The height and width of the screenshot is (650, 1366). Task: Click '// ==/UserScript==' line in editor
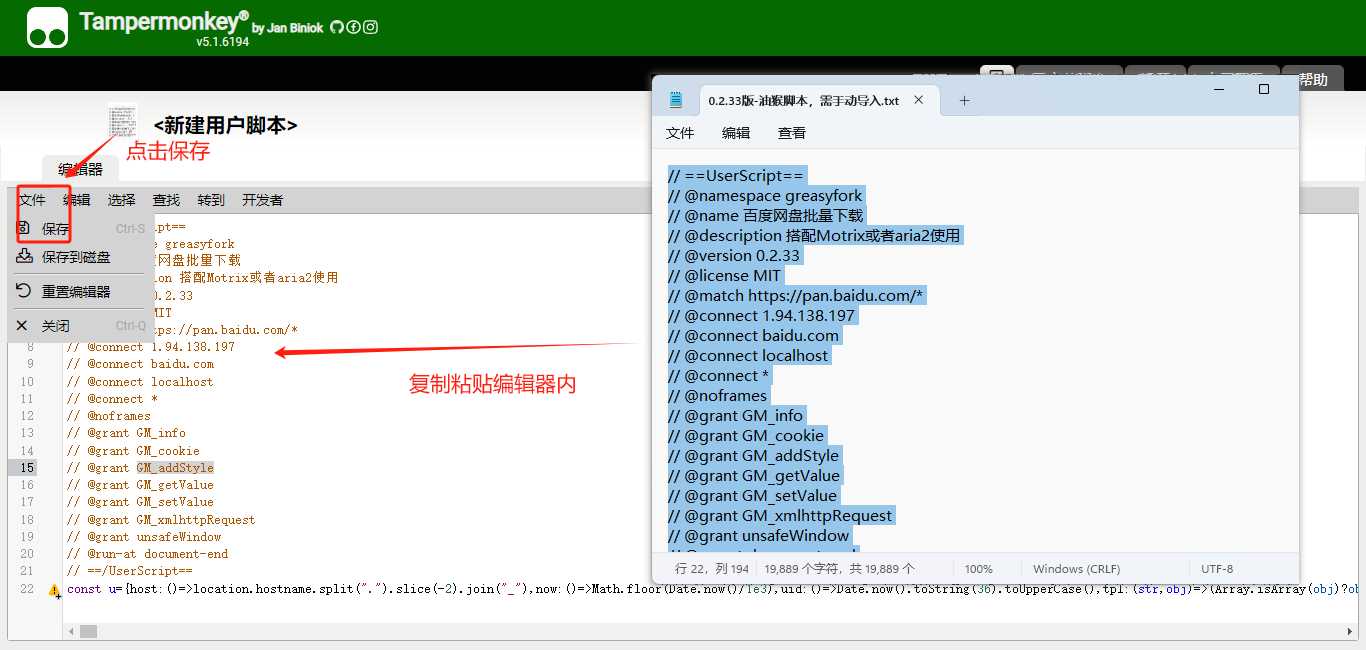(129, 571)
